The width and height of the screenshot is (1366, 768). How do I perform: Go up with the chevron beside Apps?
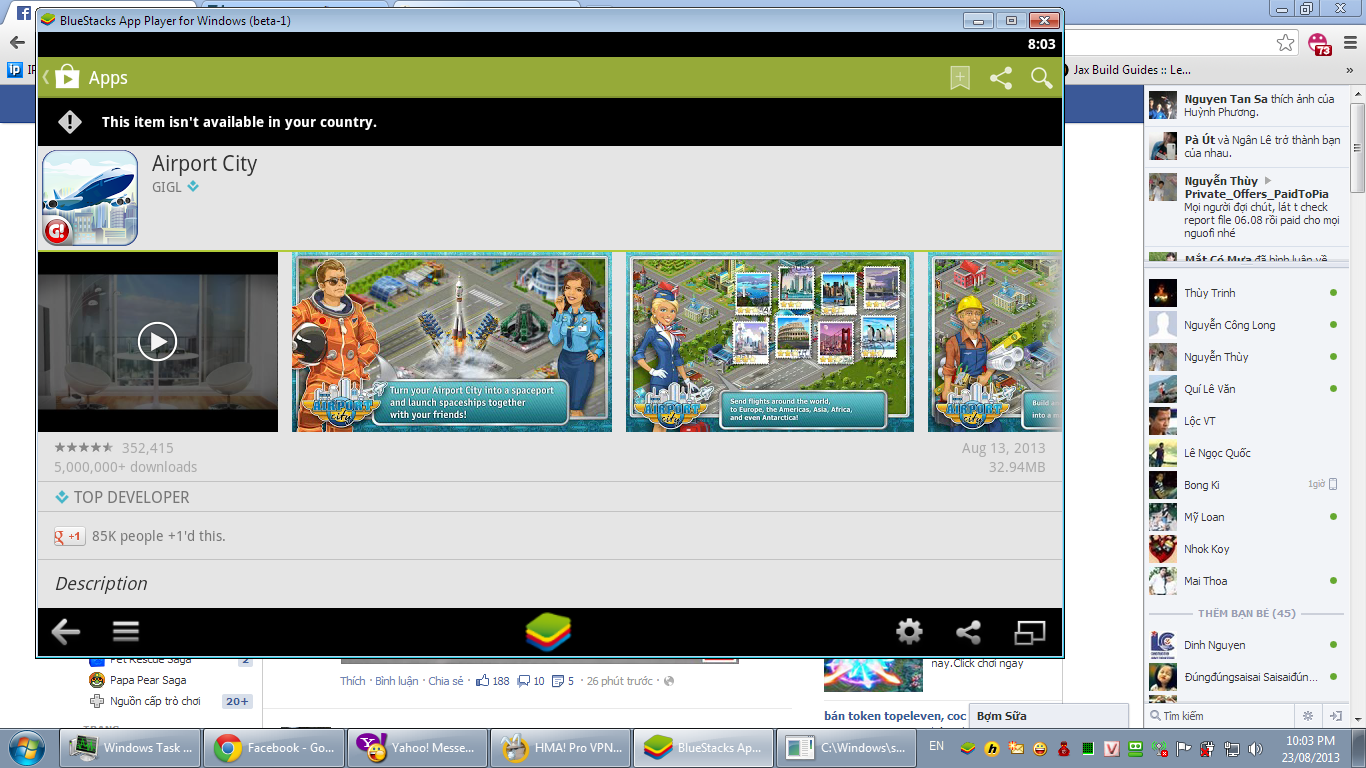point(46,77)
